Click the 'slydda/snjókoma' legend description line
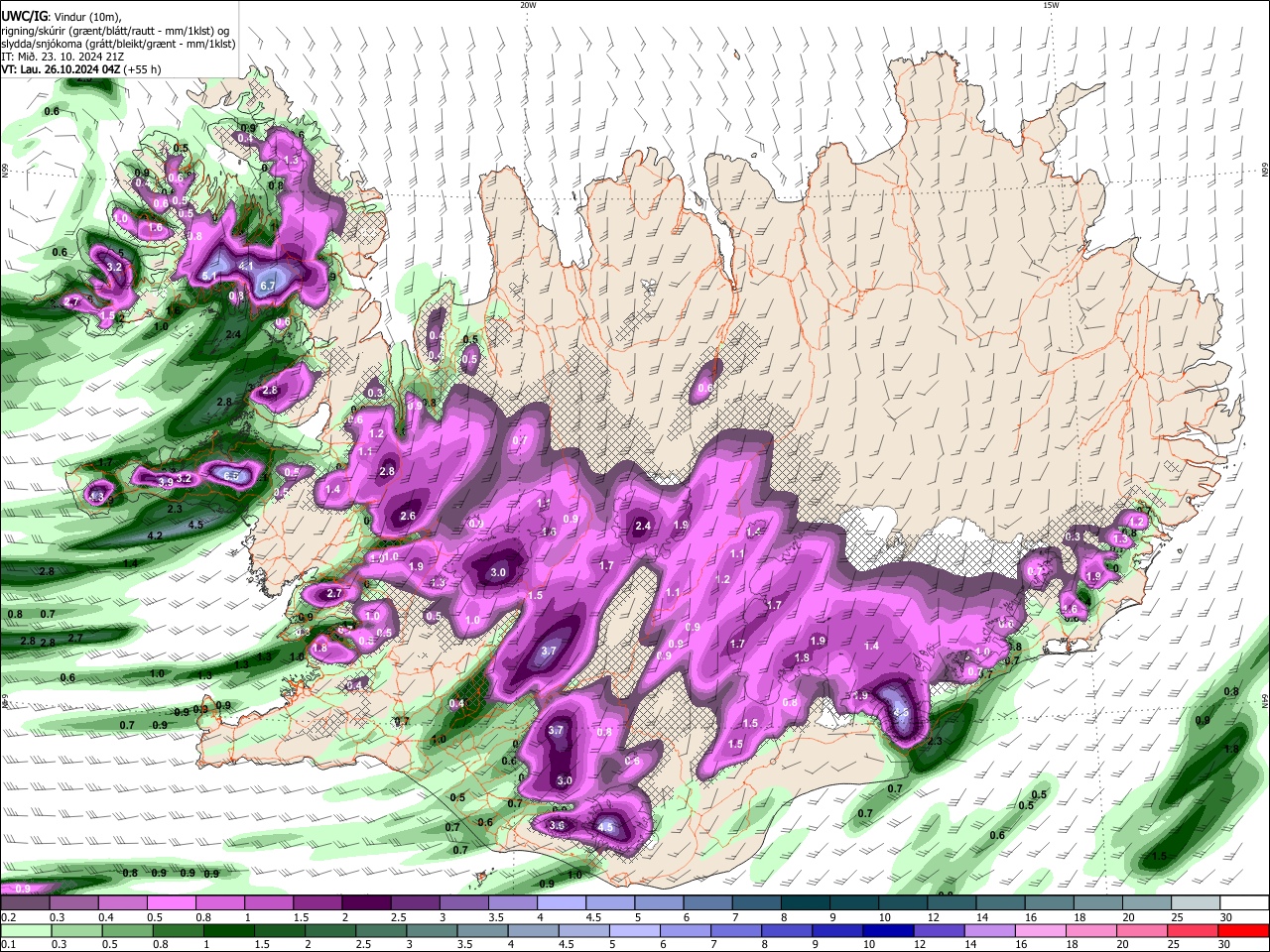 tap(118, 44)
